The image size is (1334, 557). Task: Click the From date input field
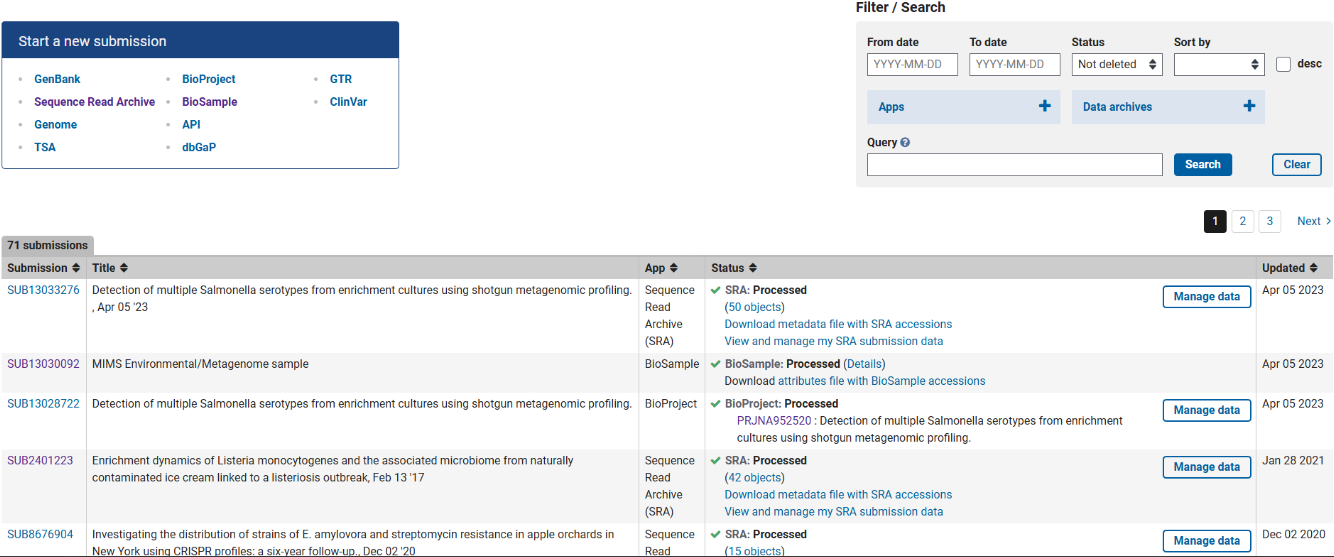point(912,64)
